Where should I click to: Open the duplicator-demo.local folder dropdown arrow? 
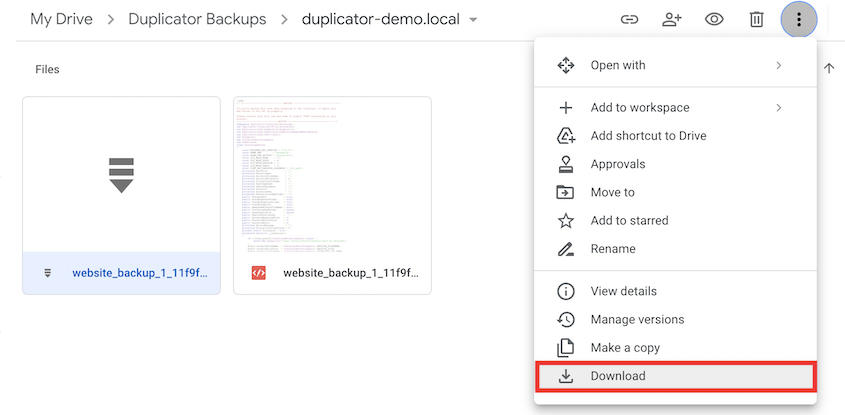[473, 20]
